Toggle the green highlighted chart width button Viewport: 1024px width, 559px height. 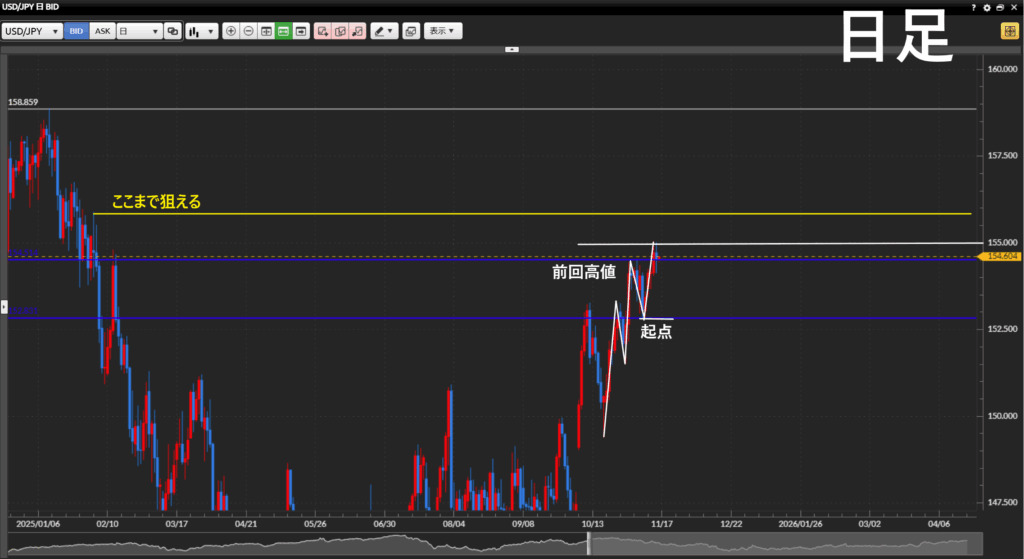point(284,31)
